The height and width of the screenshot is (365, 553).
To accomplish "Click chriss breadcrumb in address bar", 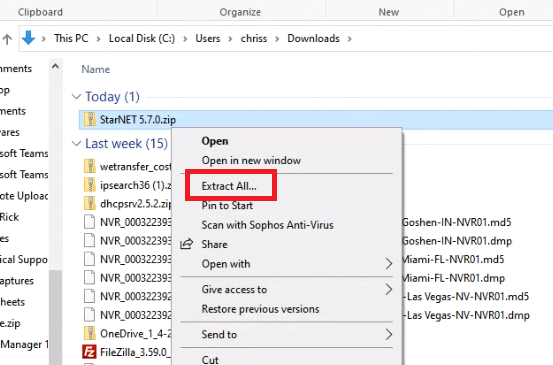I will pos(254,38).
